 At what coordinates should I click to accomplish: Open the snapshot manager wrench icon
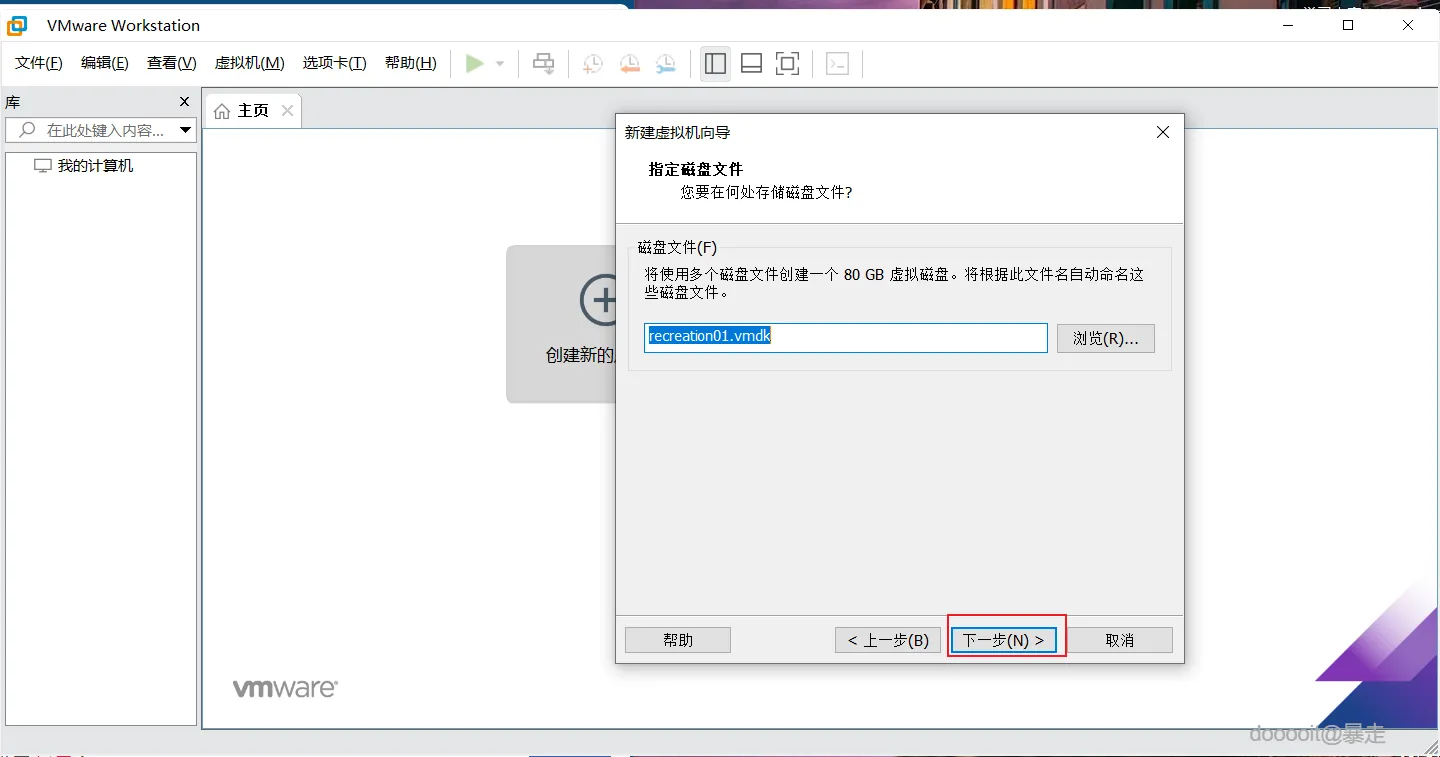click(666, 63)
